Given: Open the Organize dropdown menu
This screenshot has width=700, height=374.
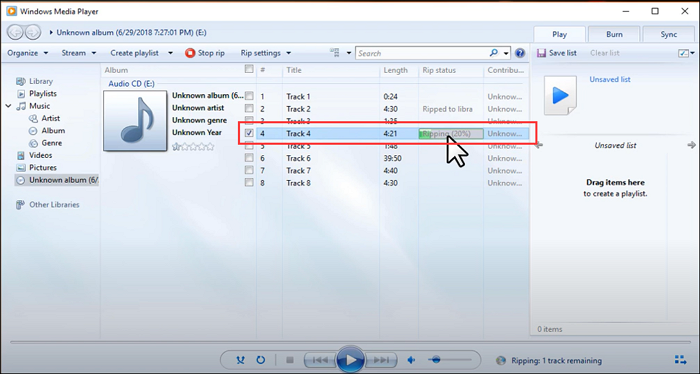Looking at the screenshot, I should pyautogui.click(x=28, y=53).
